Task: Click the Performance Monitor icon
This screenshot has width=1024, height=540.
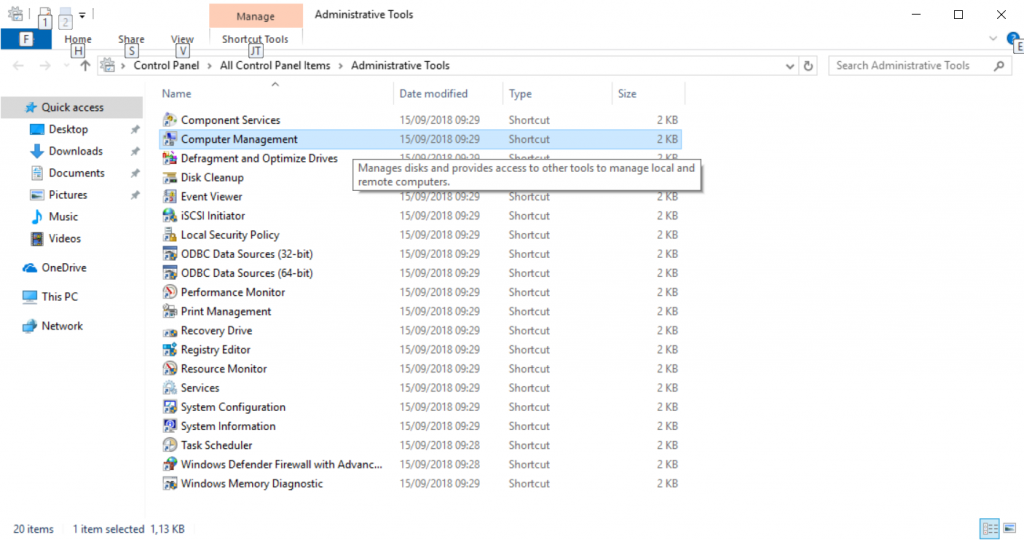Action: pyautogui.click(x=170, y=292)
